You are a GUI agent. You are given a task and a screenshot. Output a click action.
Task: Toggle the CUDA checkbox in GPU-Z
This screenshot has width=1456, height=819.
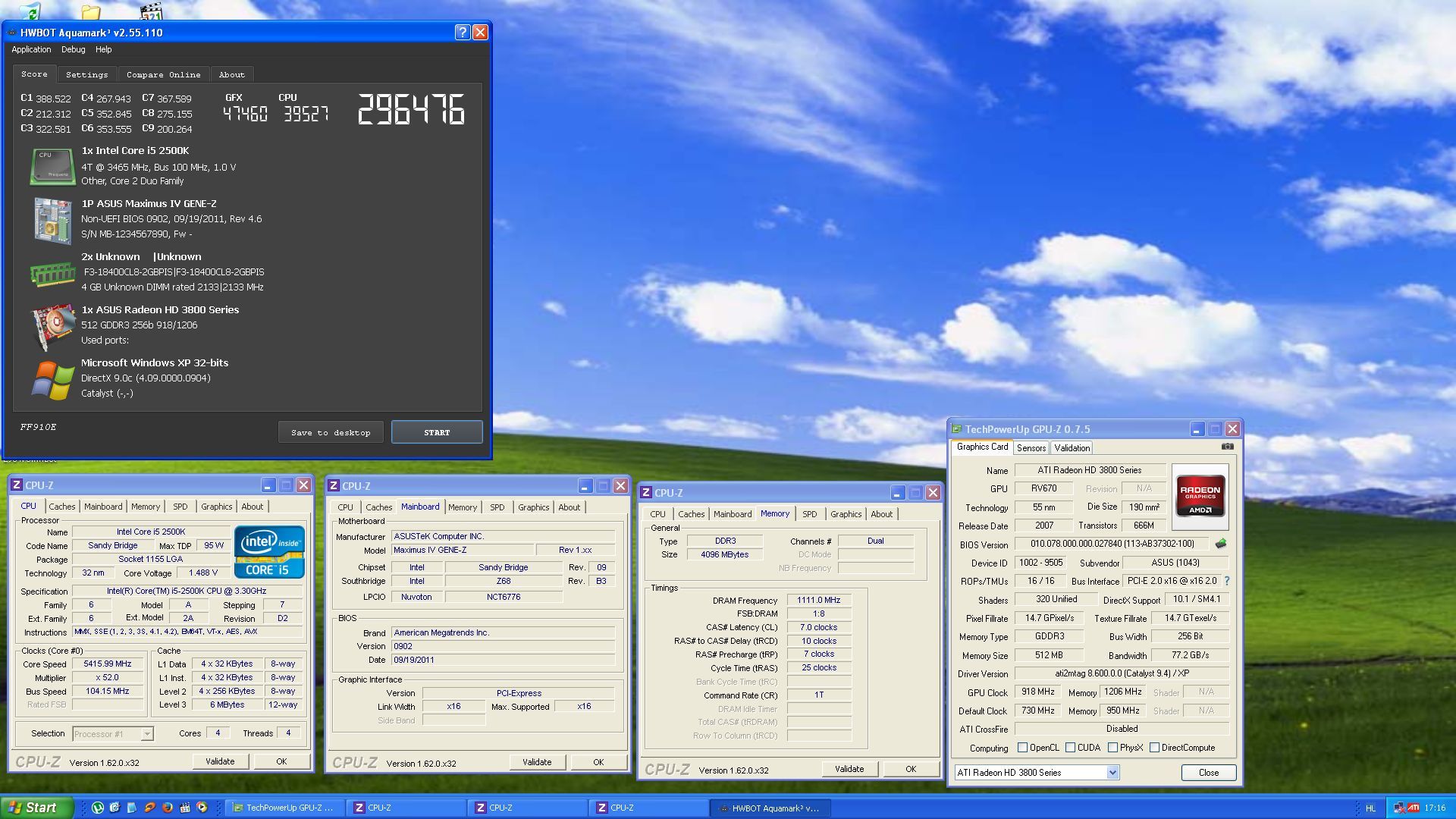1070,748
